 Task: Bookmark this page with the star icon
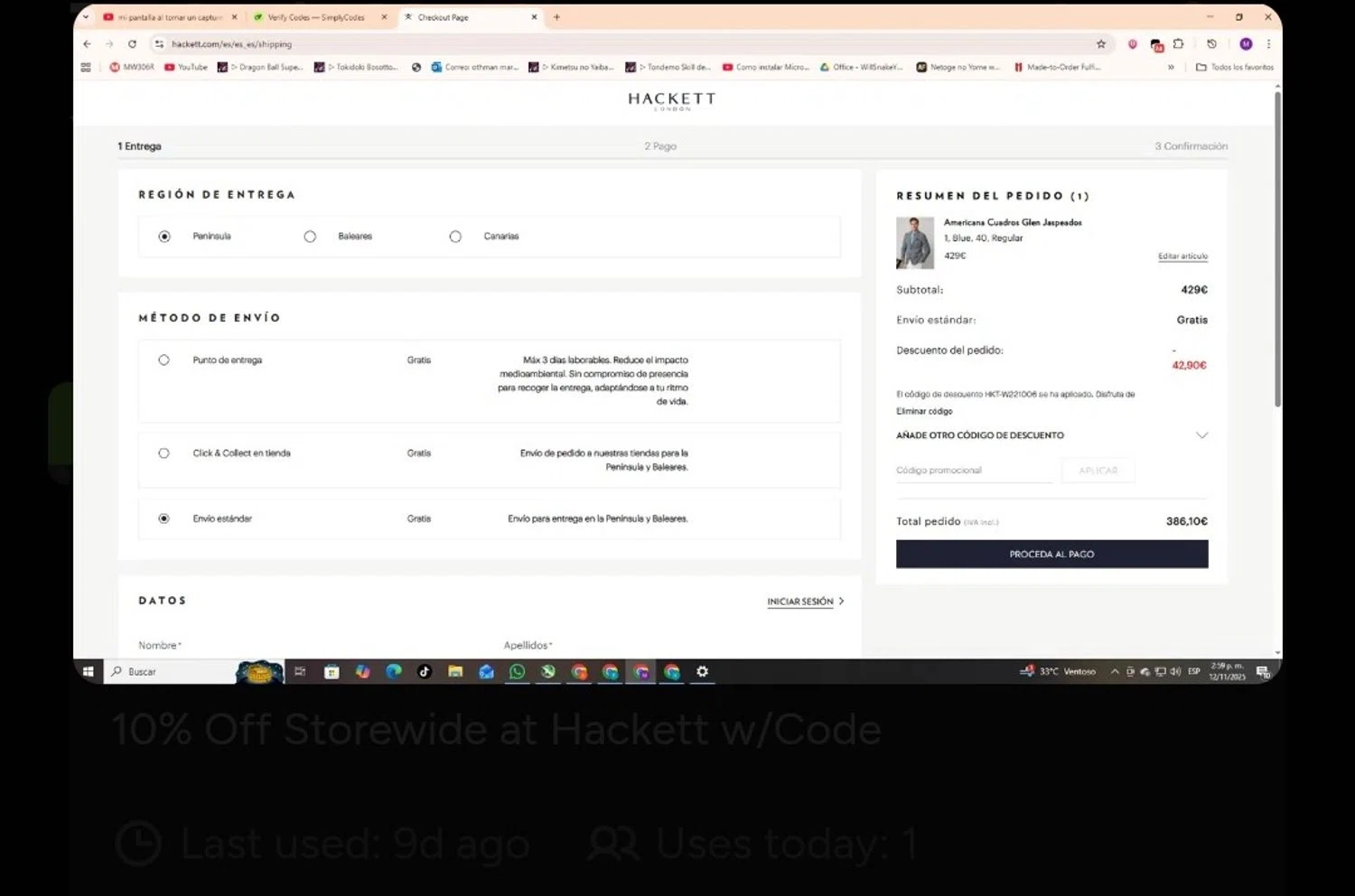[x=1100, y=43]
